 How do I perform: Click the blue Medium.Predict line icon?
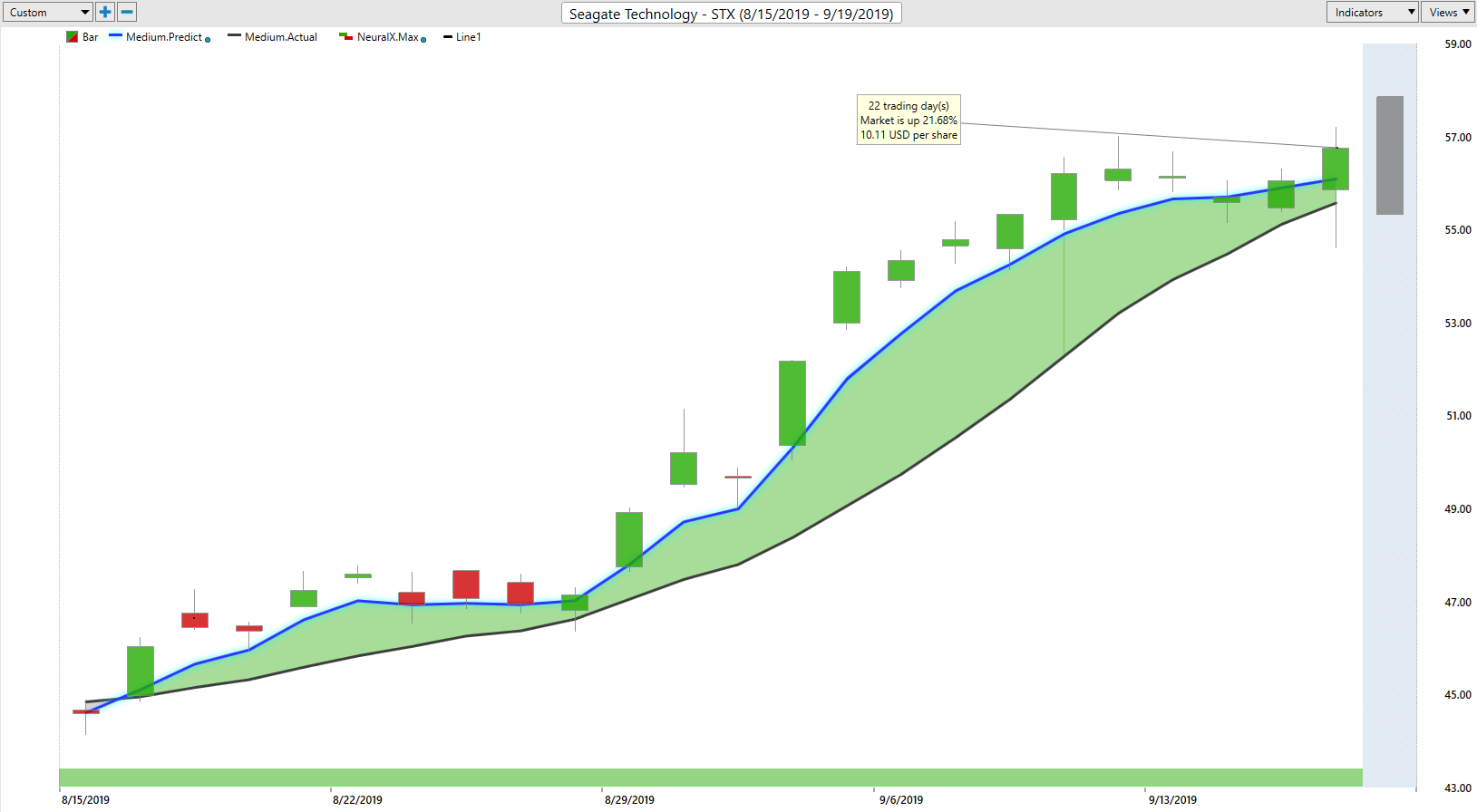(x=115, y=36)
